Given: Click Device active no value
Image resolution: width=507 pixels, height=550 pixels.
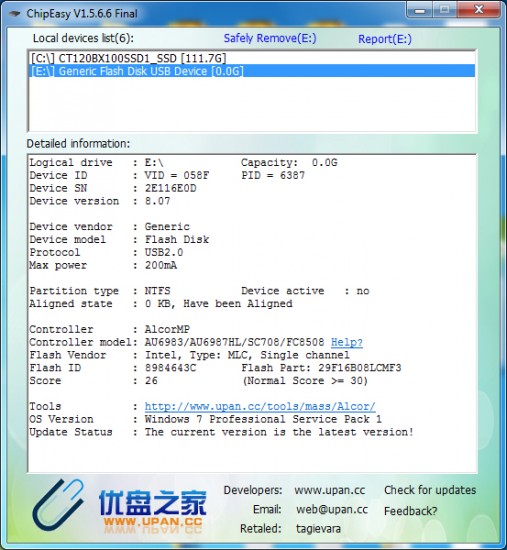Looking at the screenshot, I should click(363, 291).
